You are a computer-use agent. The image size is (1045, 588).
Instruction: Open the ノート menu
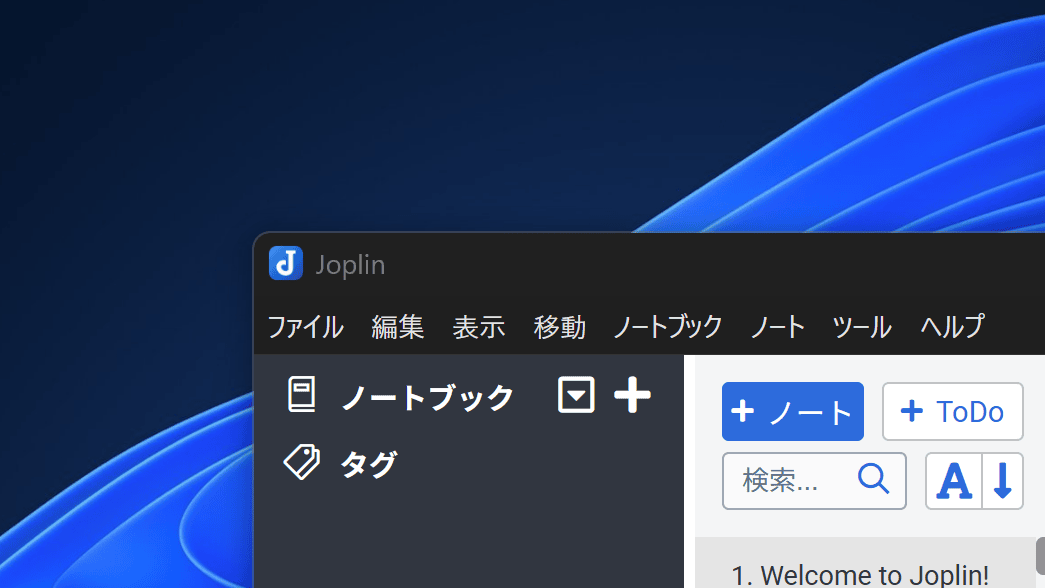click(777, 327)
